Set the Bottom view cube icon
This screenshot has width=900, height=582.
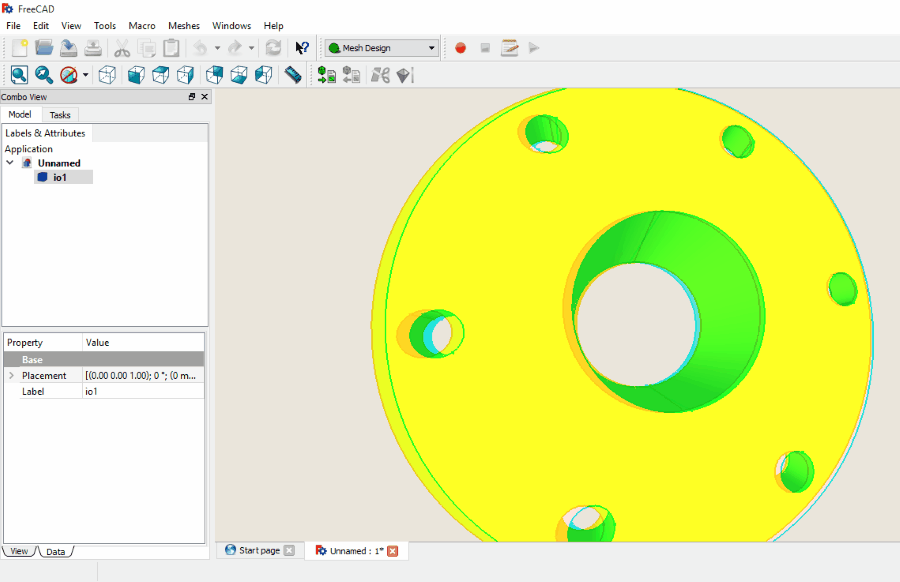[239, 75]
